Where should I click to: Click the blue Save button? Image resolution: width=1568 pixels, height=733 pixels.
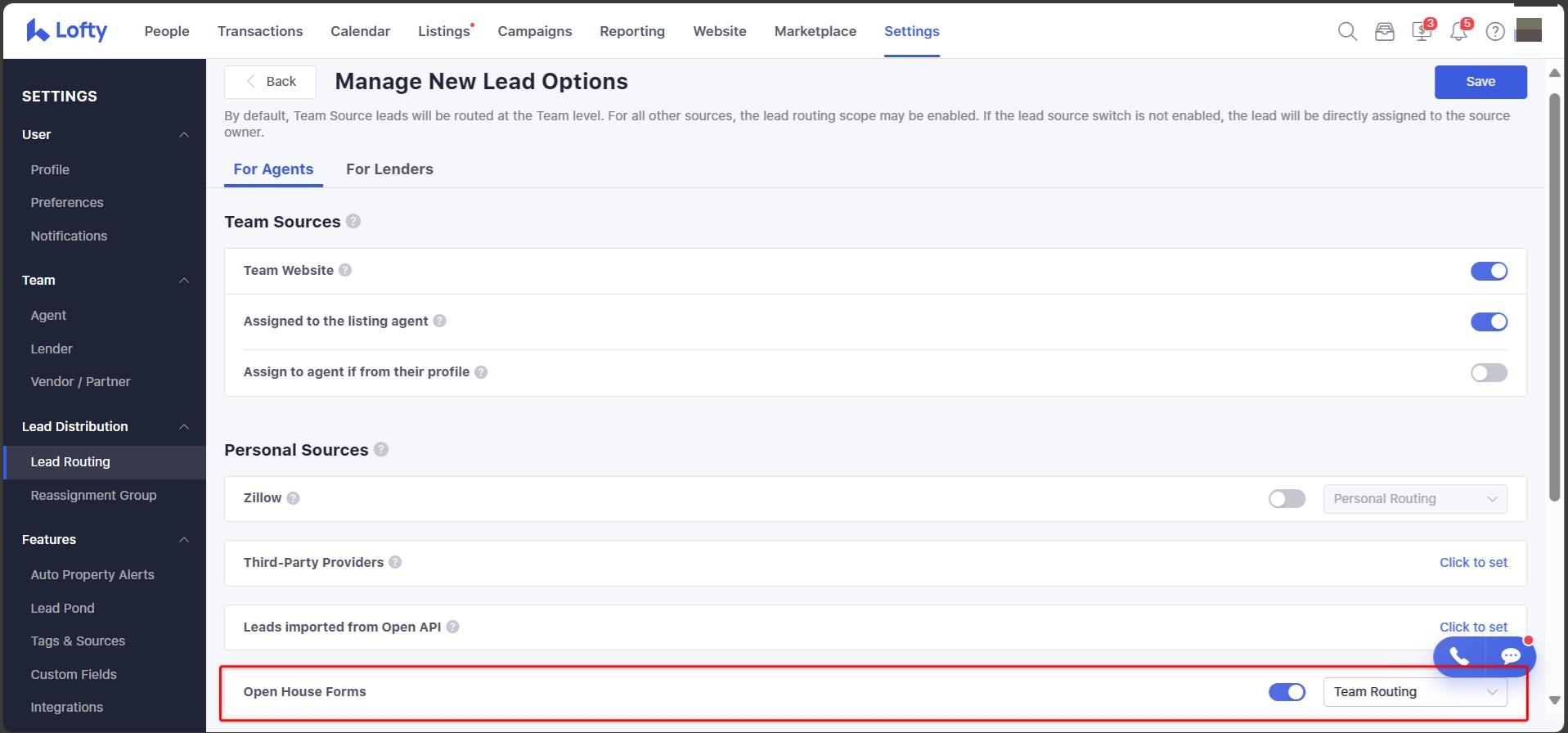tap(1480, 82)
